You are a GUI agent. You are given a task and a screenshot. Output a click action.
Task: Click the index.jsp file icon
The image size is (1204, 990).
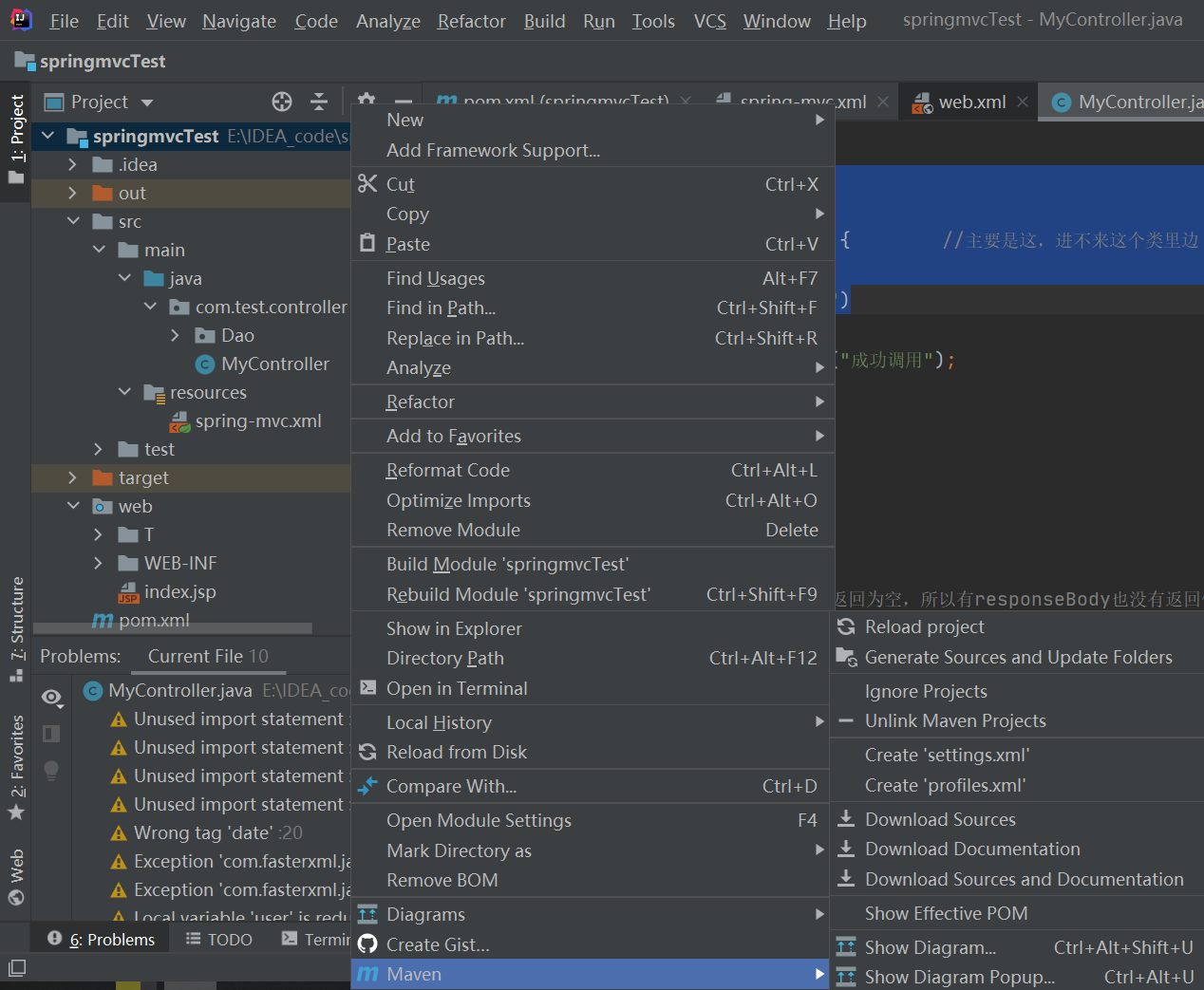point(128,592)
